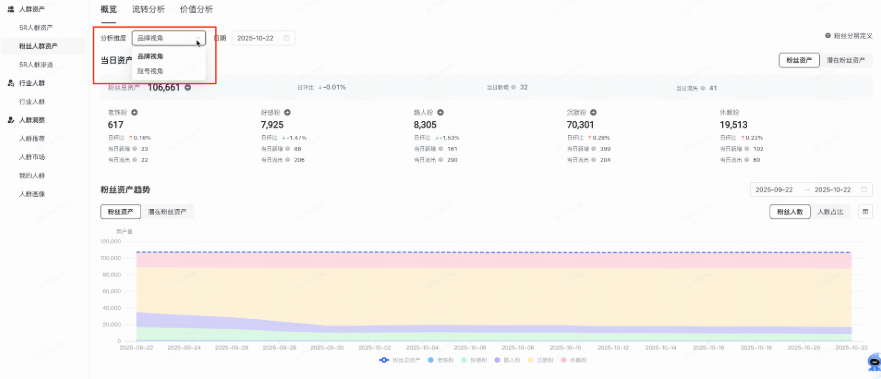Image resolution: width=881 pixels, height=379 pixels.
Task: Toggle the 粉丝总资产 series in chart legend
Action: (x=400, y=359)
